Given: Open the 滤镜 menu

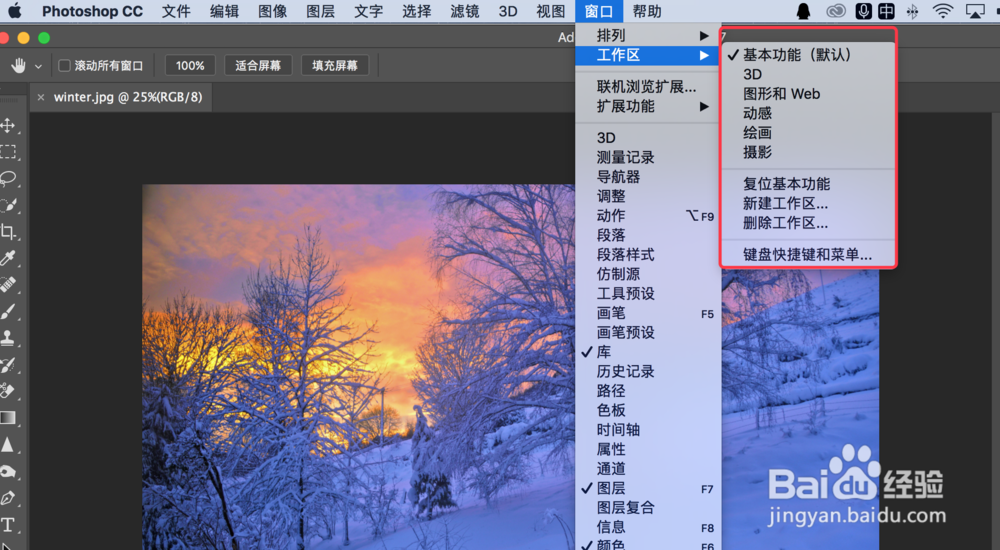Looking at the screenshot, I should 464,11.
